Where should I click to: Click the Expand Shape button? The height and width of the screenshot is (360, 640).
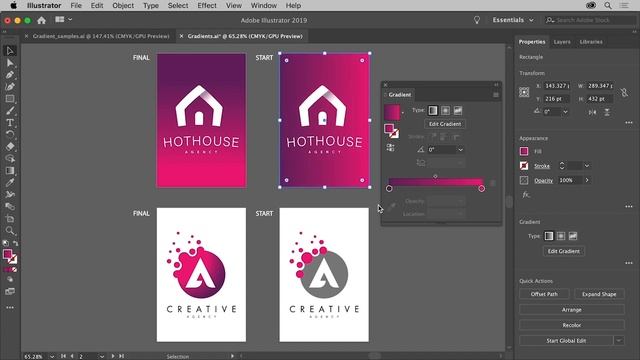(599, 294)
